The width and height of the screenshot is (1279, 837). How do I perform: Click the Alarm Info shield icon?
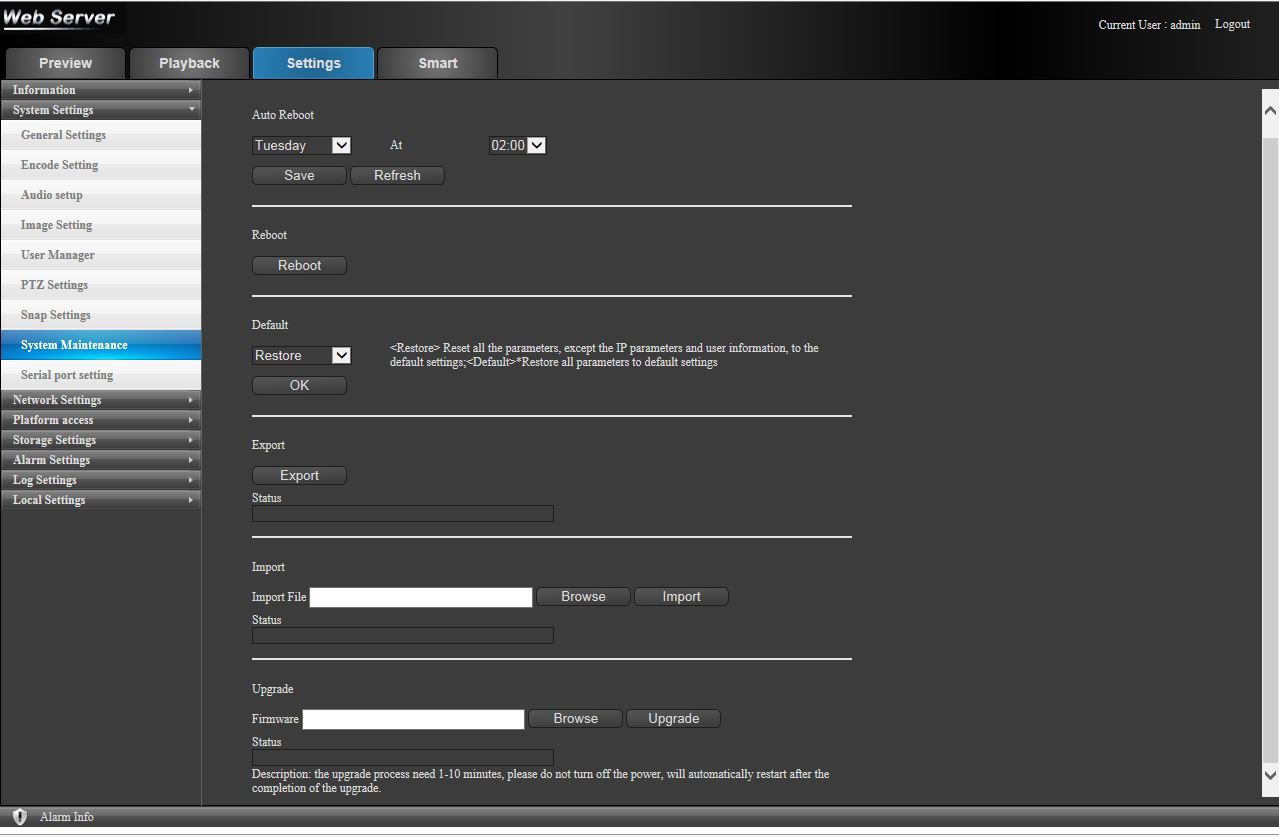tap(19, 817)
